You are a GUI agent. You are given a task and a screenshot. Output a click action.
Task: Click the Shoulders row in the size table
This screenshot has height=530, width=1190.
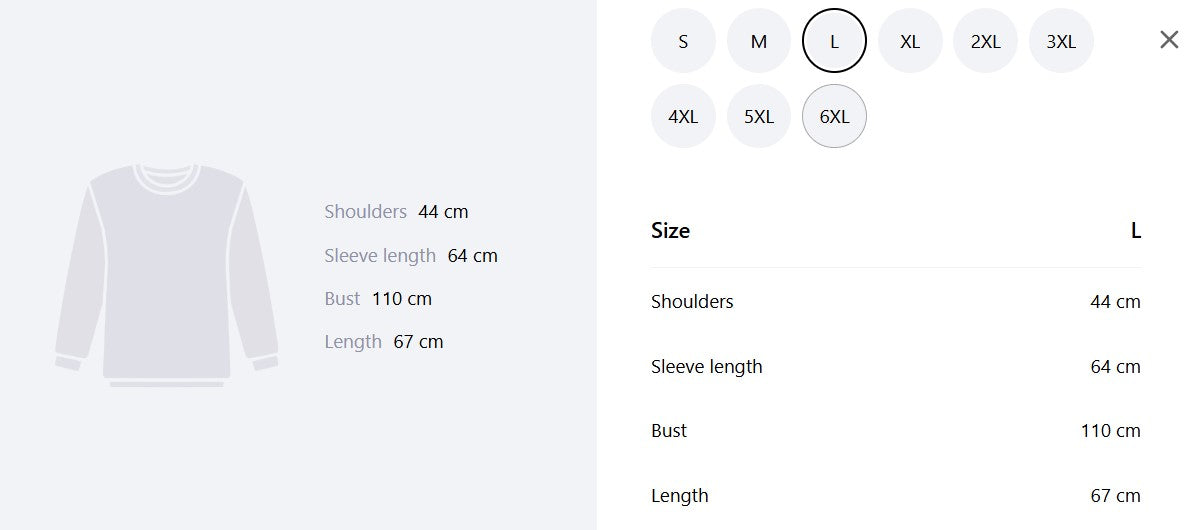pyautogui.click(x=896, y=301)
